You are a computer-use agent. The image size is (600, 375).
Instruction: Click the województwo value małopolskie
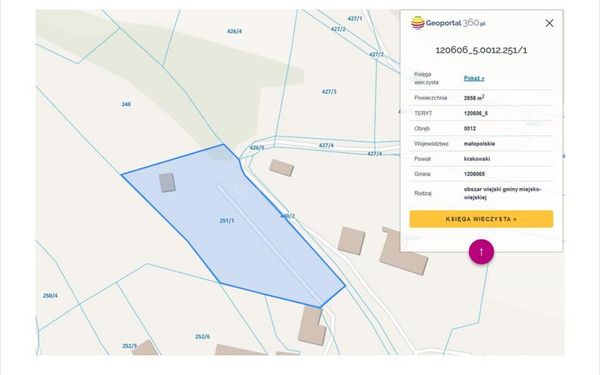coord(479,144)
